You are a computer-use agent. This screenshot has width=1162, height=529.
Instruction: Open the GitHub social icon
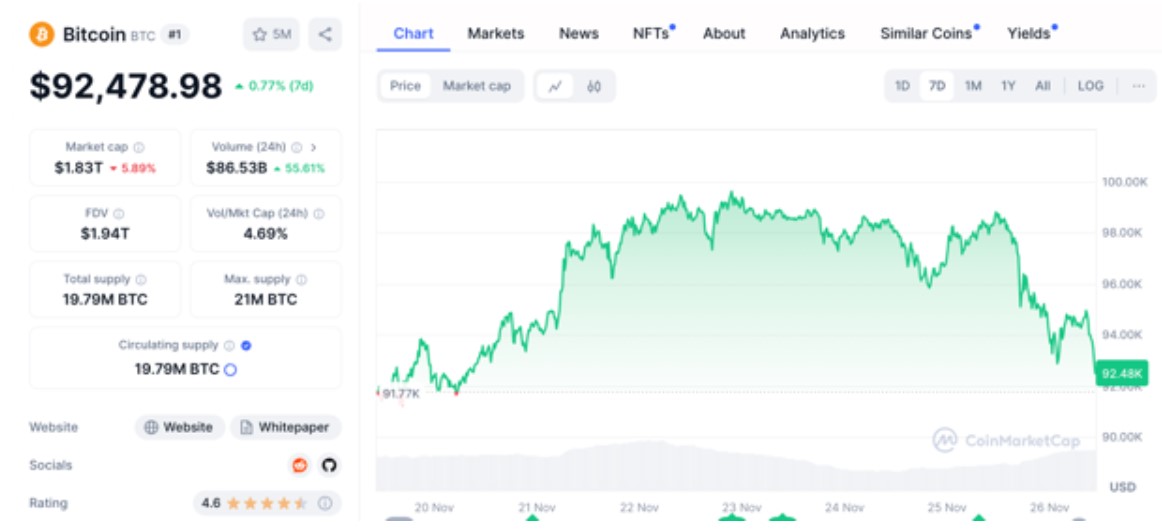328,465
